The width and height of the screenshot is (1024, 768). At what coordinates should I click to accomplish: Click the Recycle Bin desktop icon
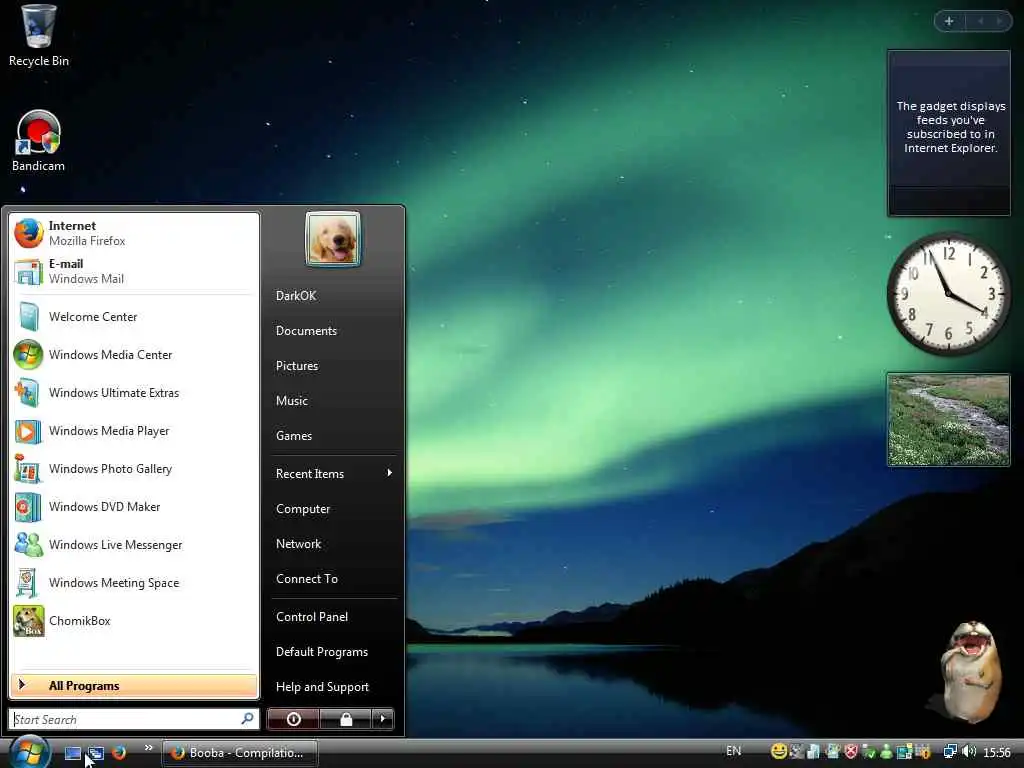tap(39, 36)
